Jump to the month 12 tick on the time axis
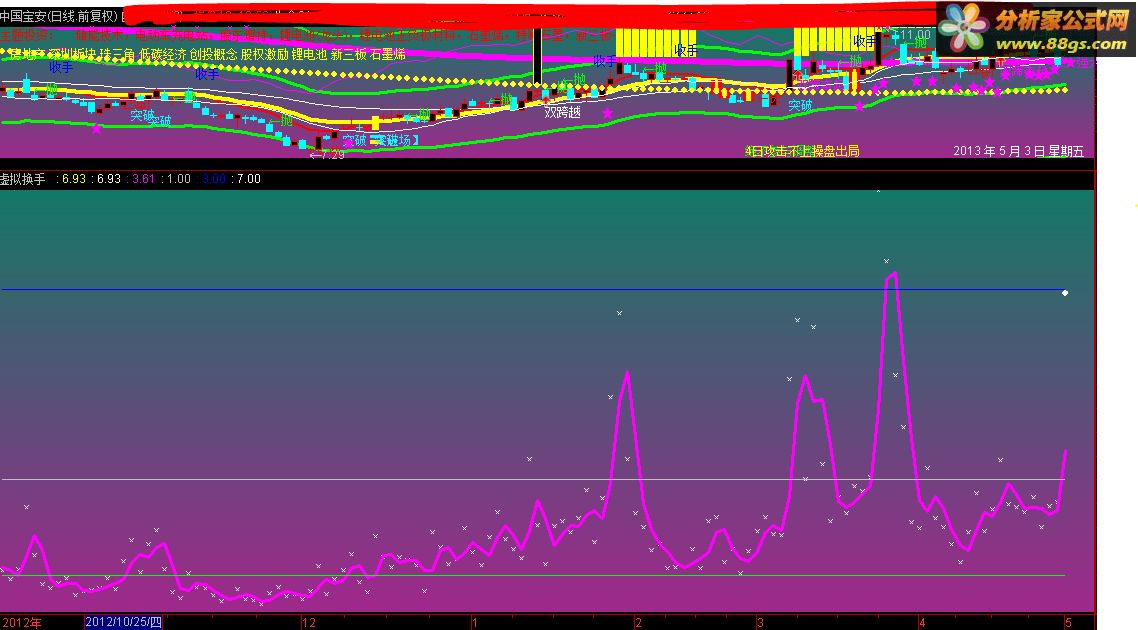 point(308,623)
